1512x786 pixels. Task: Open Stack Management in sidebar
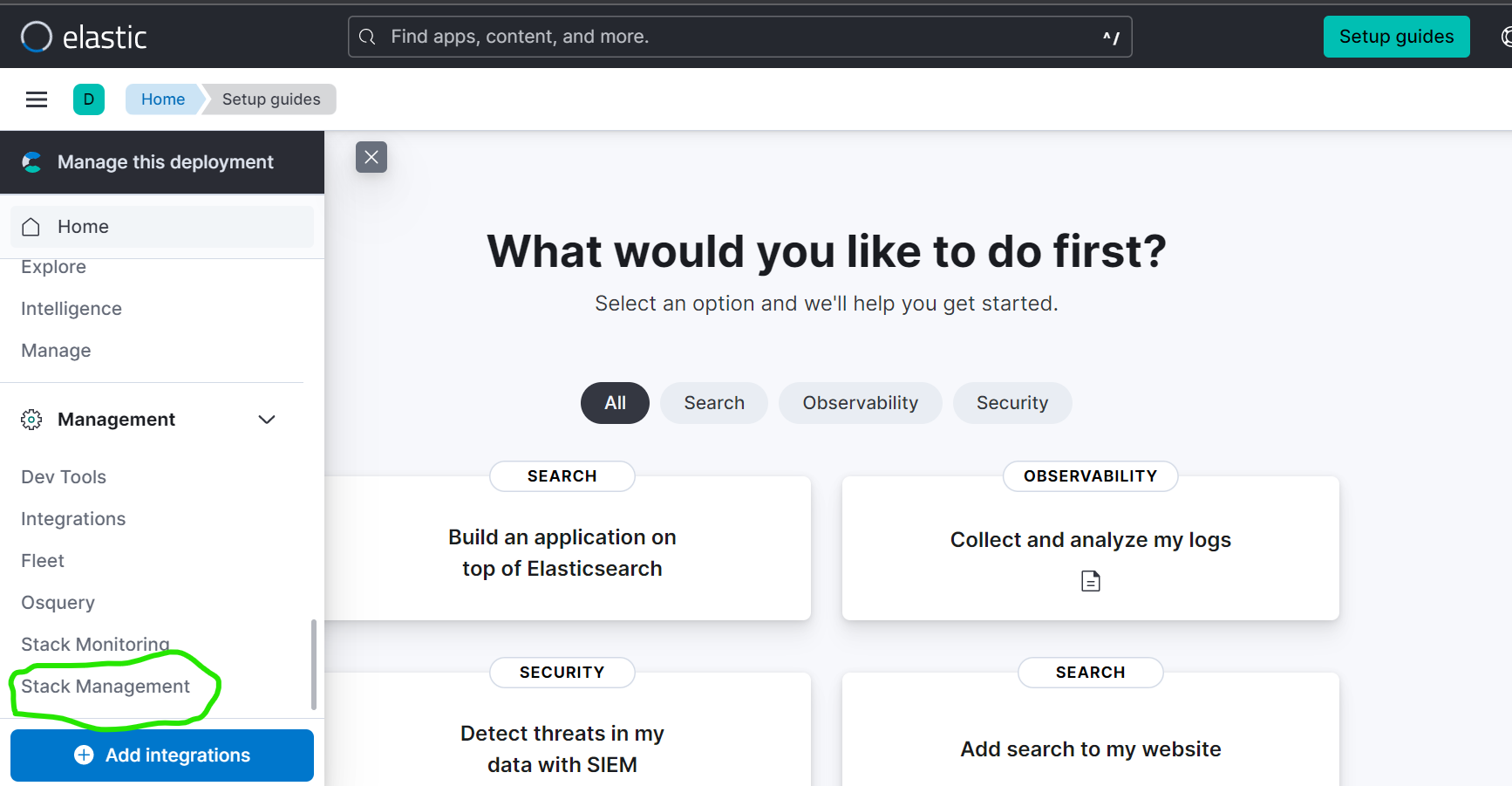click(x=106, y=687)
